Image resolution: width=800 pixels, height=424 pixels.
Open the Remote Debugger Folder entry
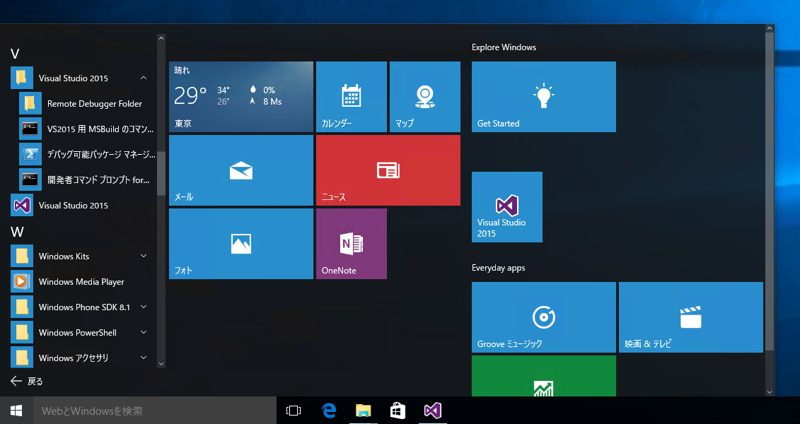pos(87,104)
